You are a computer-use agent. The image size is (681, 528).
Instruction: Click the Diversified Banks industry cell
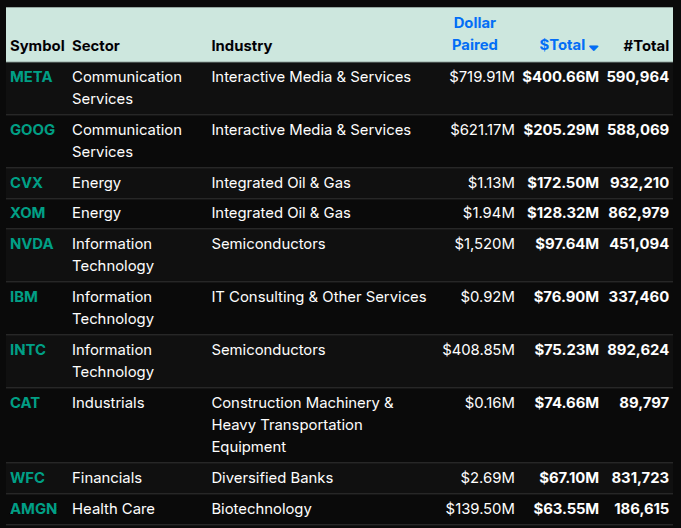272,478
